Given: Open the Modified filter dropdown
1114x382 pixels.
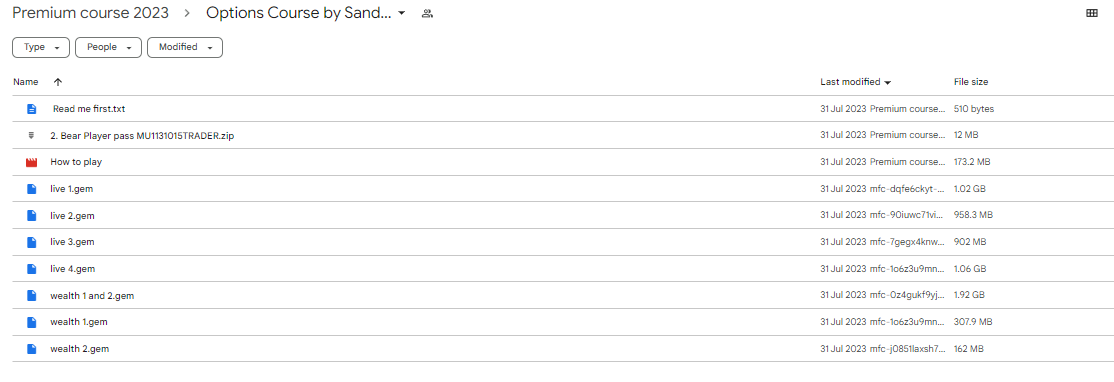Looking at the screenshot, I should coord(185,48).
